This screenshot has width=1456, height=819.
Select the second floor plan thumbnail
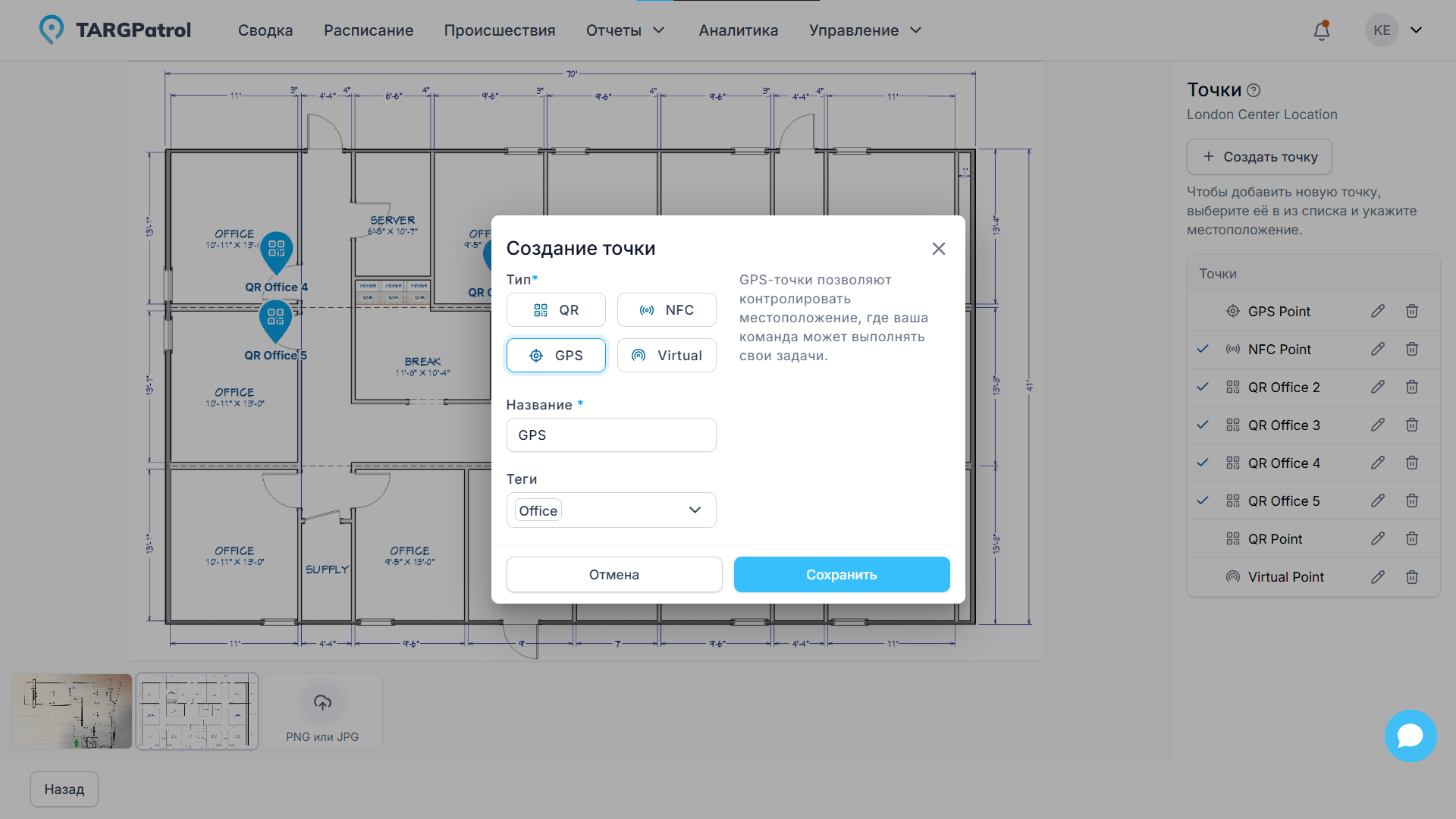(196, 711)
